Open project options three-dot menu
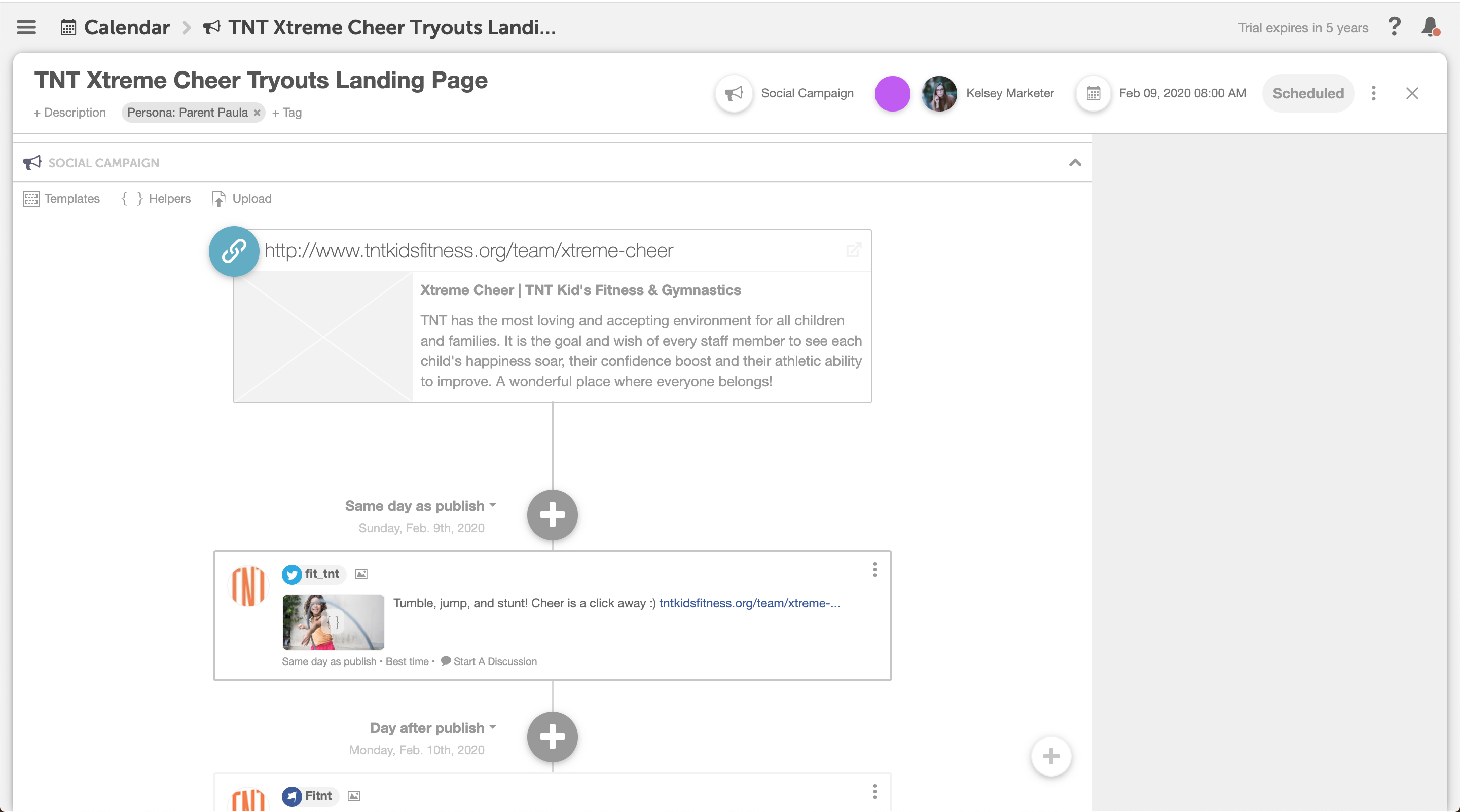This screenshot has height=812, width=1460. 1373,93
